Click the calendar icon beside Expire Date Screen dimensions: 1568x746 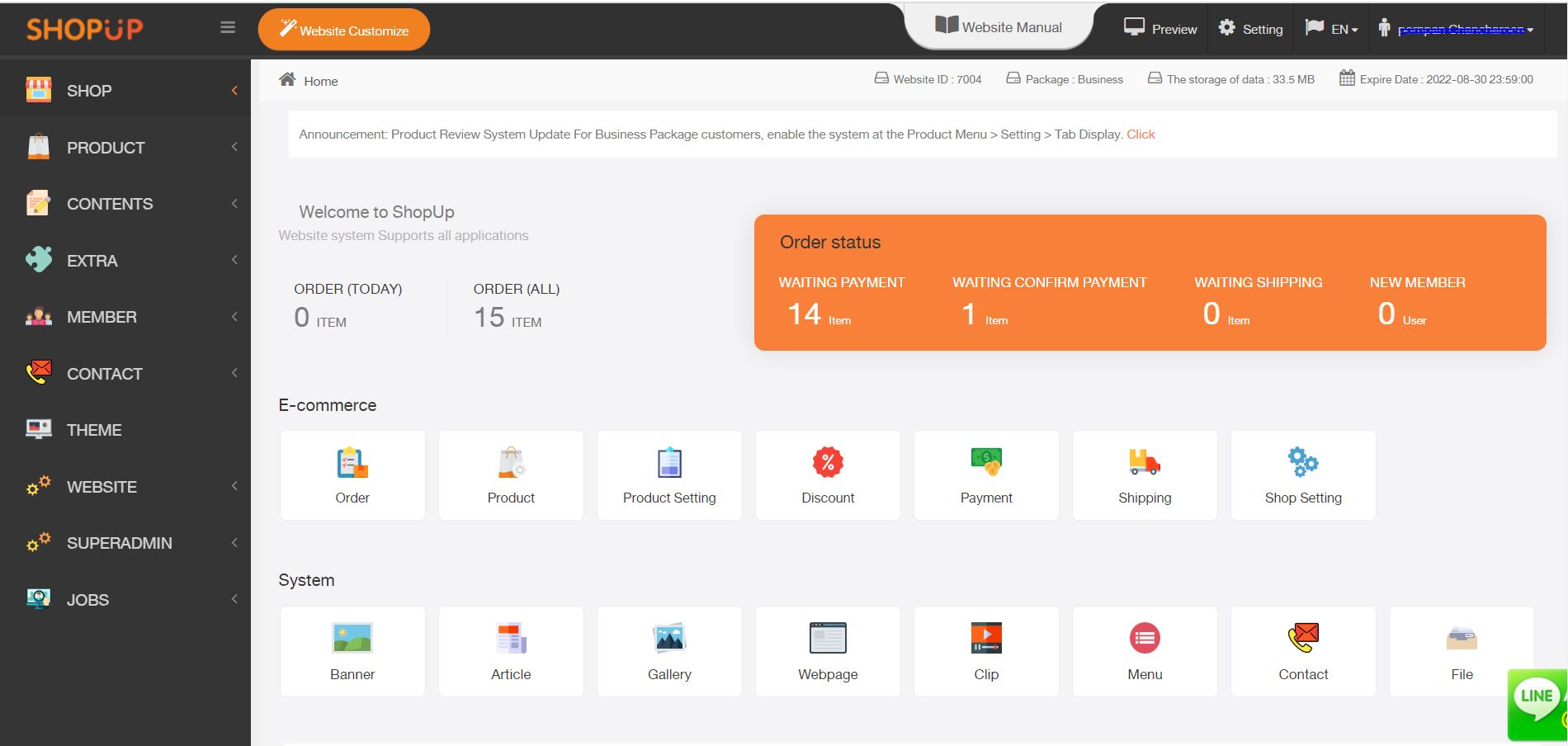[1347, 78]
